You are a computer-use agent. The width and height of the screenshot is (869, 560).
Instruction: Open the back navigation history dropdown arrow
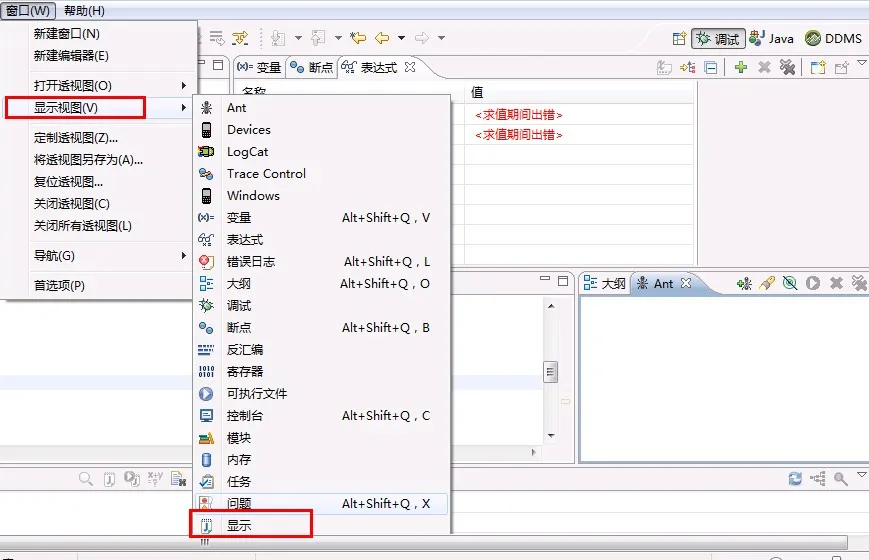[x=401, y=38]
